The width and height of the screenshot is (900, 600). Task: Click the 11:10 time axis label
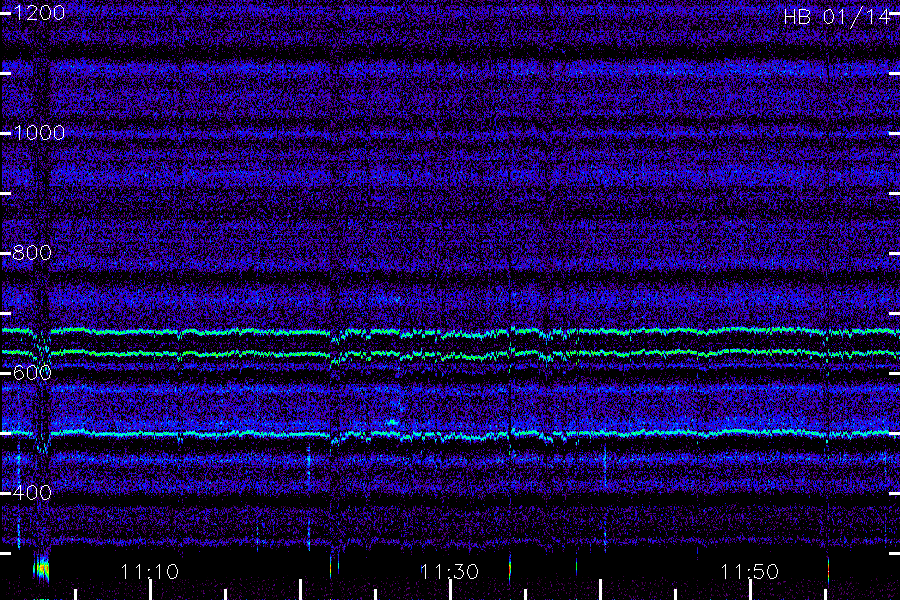pos(150,572)
